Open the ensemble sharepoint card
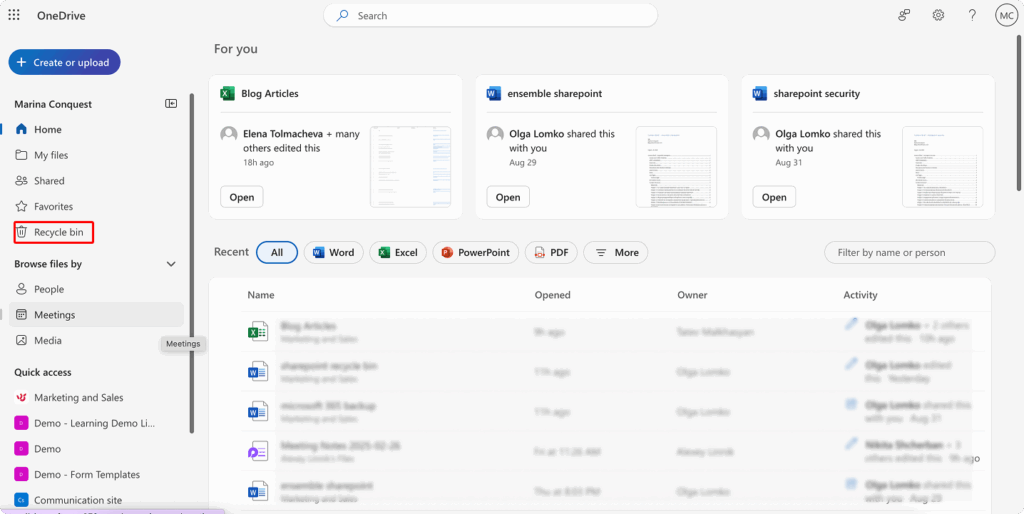 (x=507, y=197)
